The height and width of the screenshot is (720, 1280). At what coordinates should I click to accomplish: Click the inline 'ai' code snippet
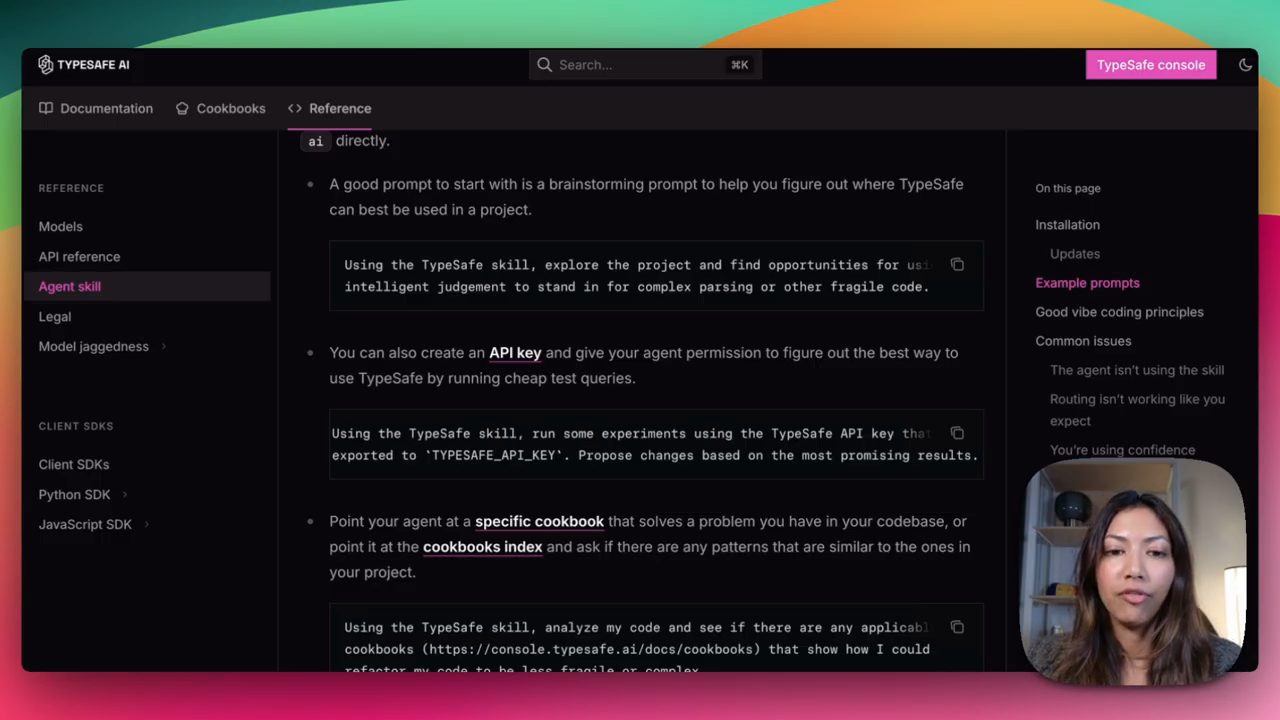(315, 142)
